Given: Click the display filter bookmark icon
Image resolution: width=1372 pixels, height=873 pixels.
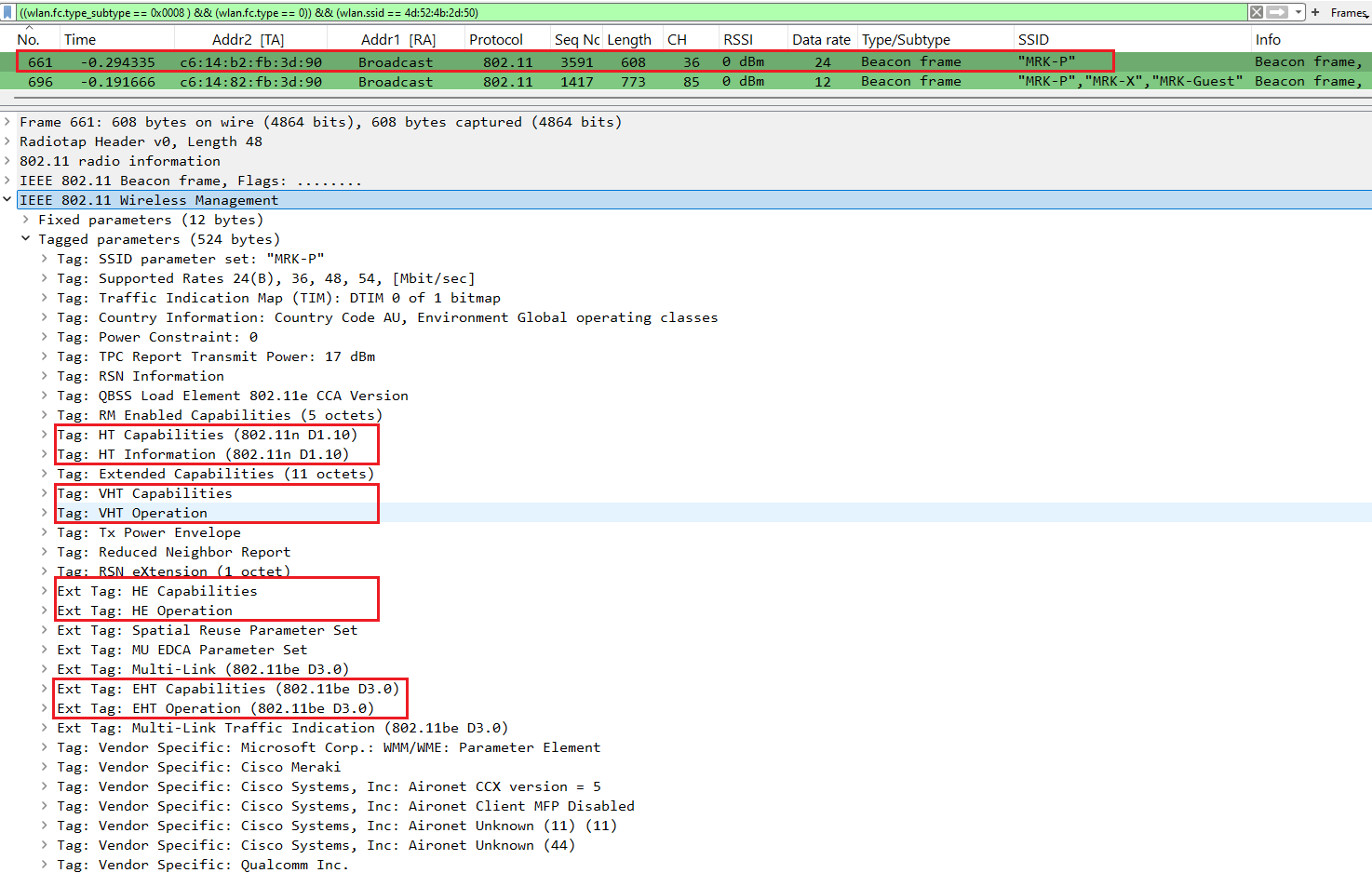Looking at the screenshot, I should pos(8,12).
